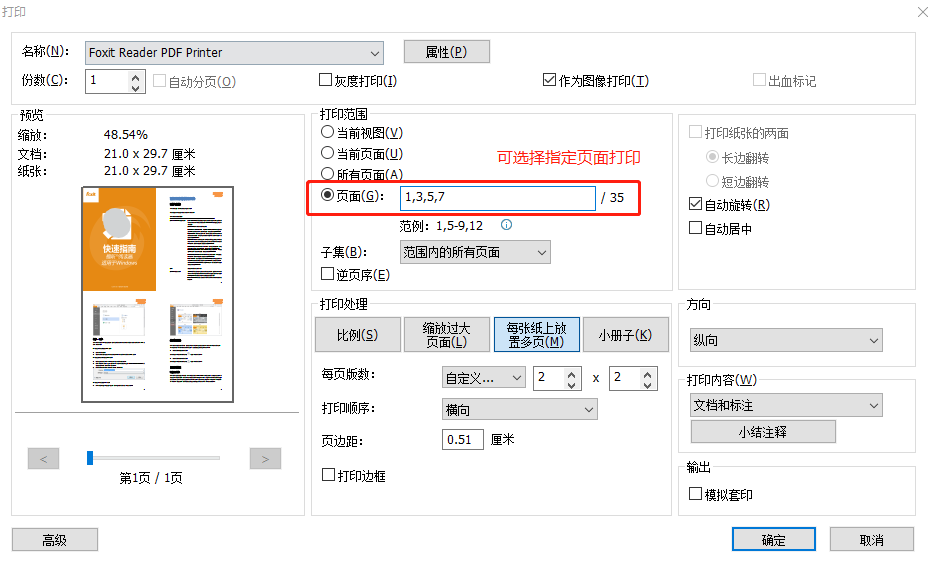This screenshot has width=935, height=570.
Task: Click the print preview thumbnail
Action: pyautogui.click(x=157, y=295)
